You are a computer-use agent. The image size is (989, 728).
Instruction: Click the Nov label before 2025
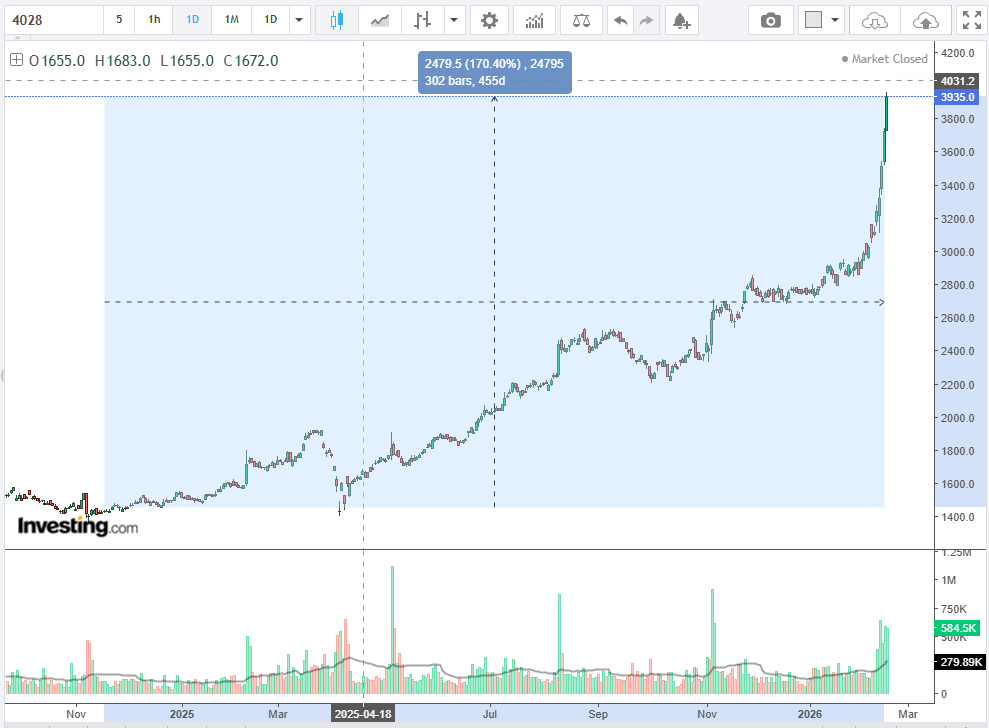coord(76,714)
